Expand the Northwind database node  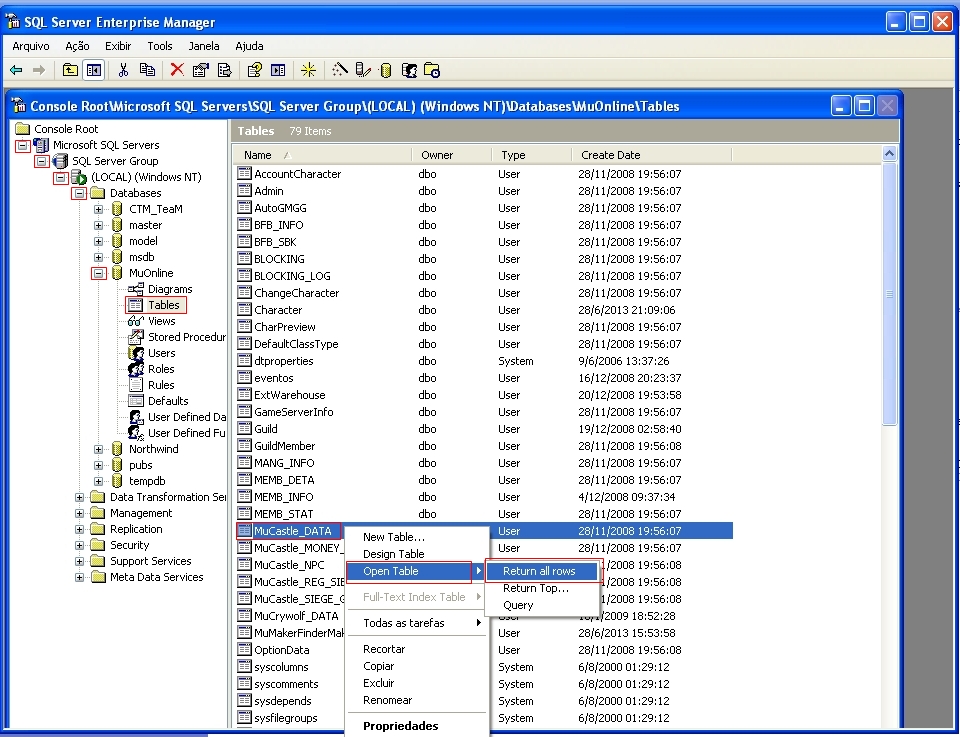[x=97, y=449]
